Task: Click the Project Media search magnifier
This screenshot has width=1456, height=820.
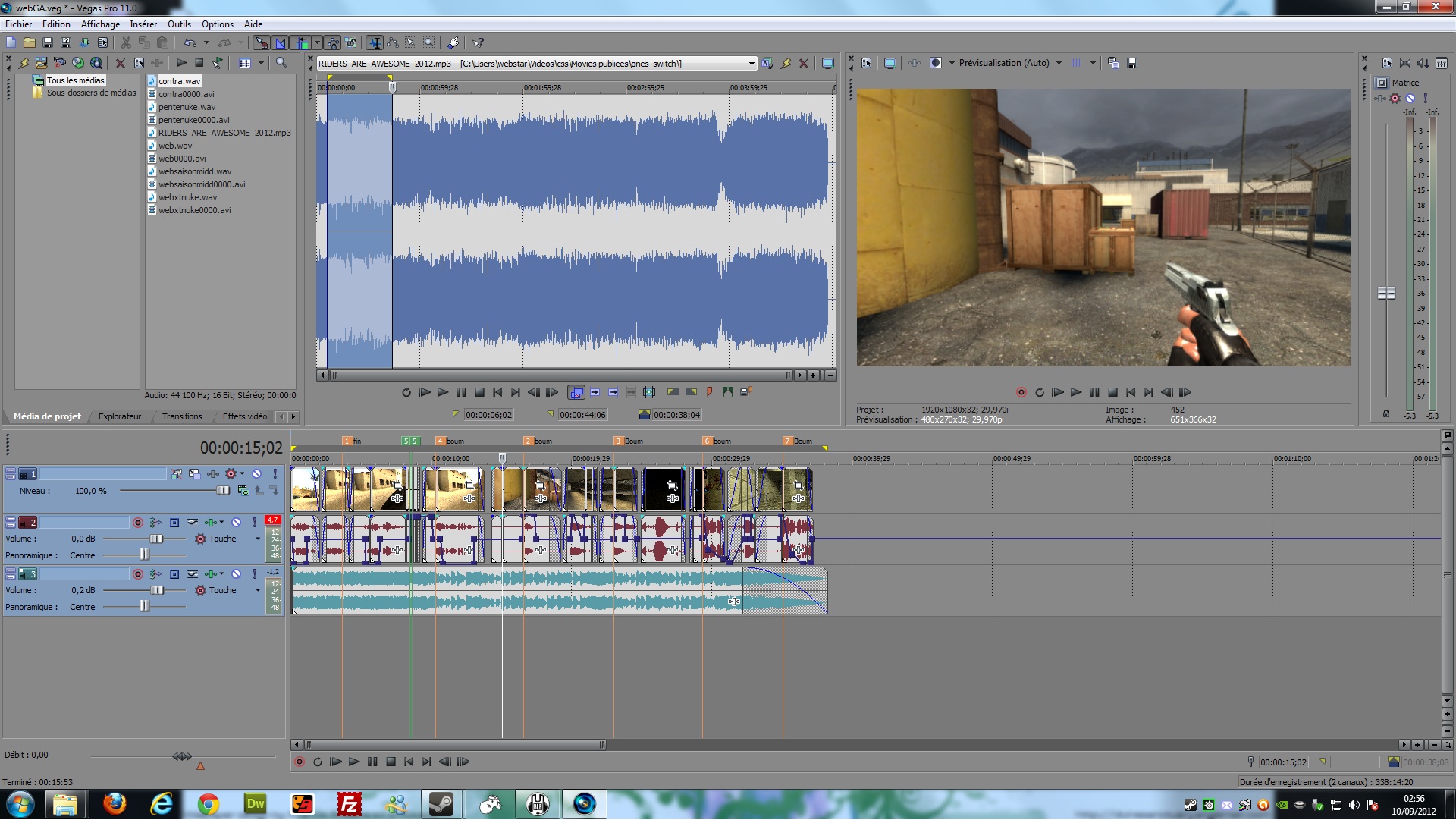Action: (281, 63)
